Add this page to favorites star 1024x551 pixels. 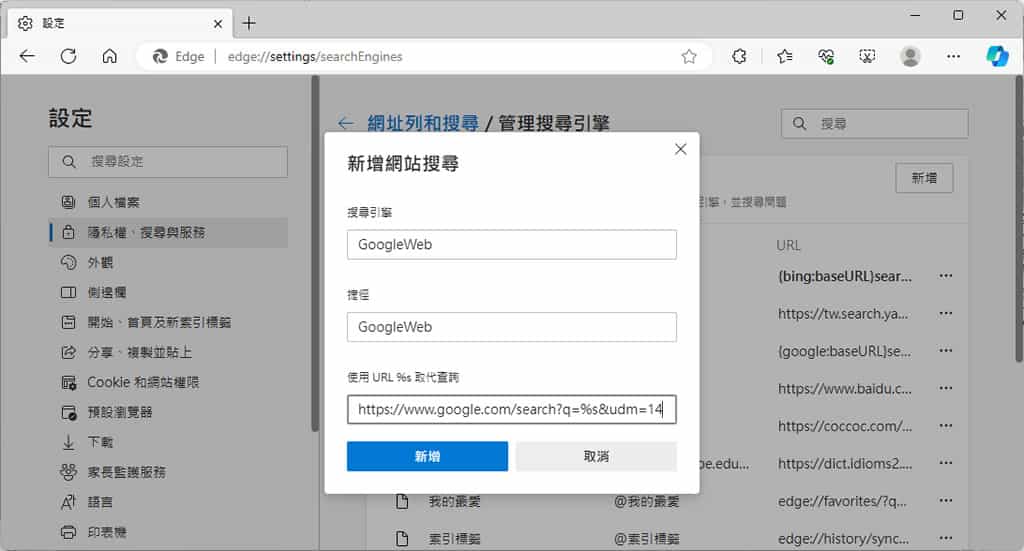click(688, 57)
